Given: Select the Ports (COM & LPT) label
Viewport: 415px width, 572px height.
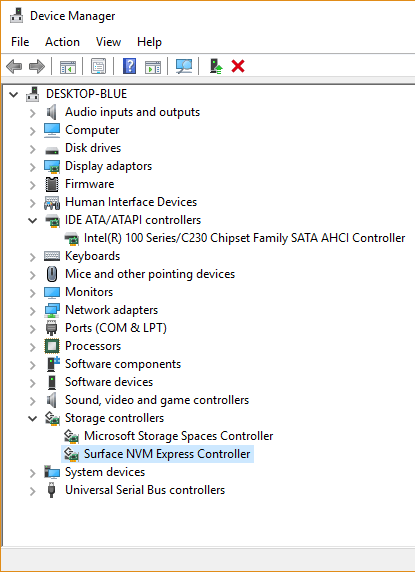Looking at the screenshot, I should pos(116,328).
